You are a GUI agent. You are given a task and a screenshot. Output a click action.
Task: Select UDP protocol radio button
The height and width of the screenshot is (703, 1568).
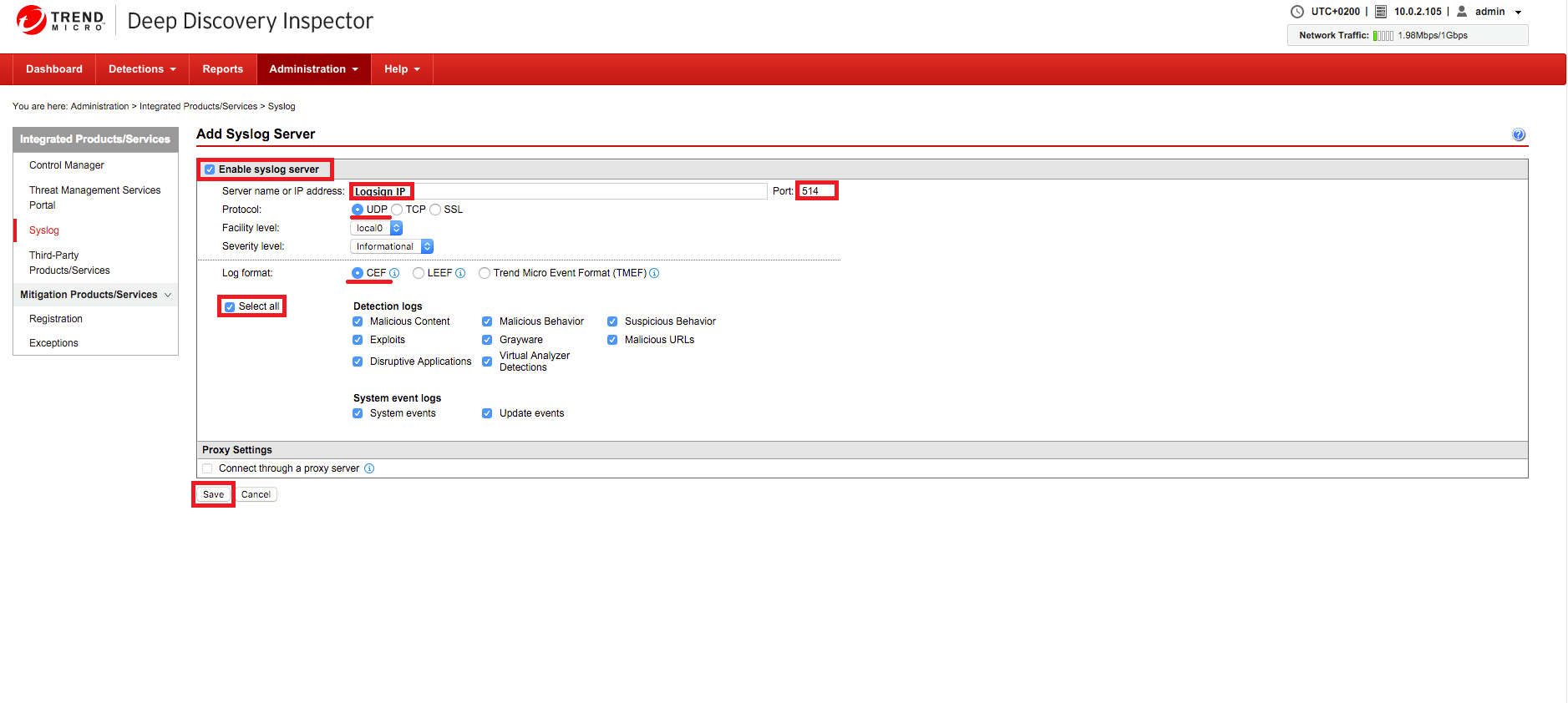pos(358,210)
